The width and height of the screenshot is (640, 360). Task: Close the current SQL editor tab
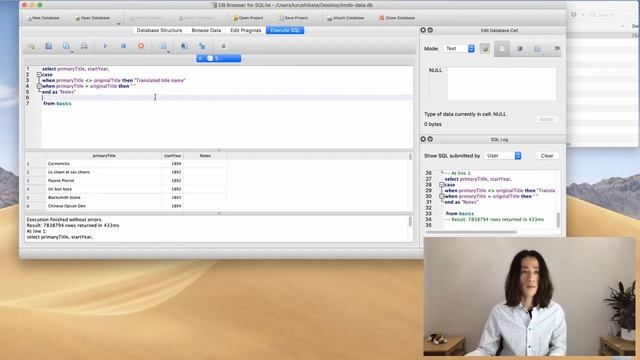point(200,58)
